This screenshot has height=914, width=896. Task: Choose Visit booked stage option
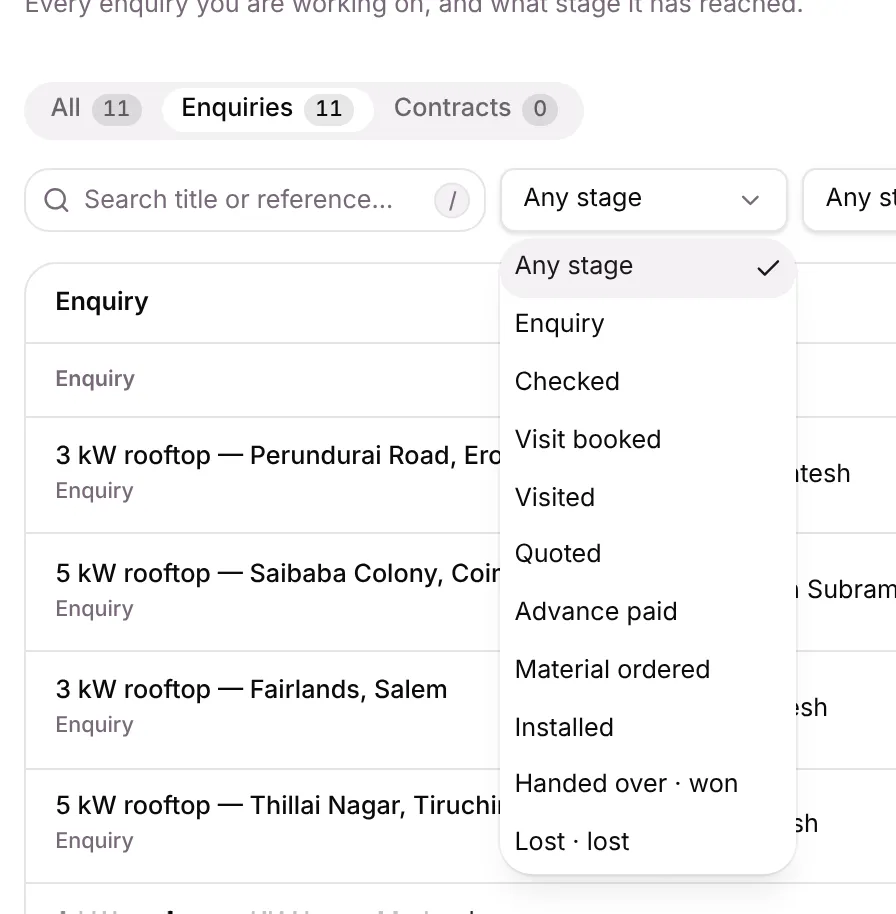tap(648, 440)
